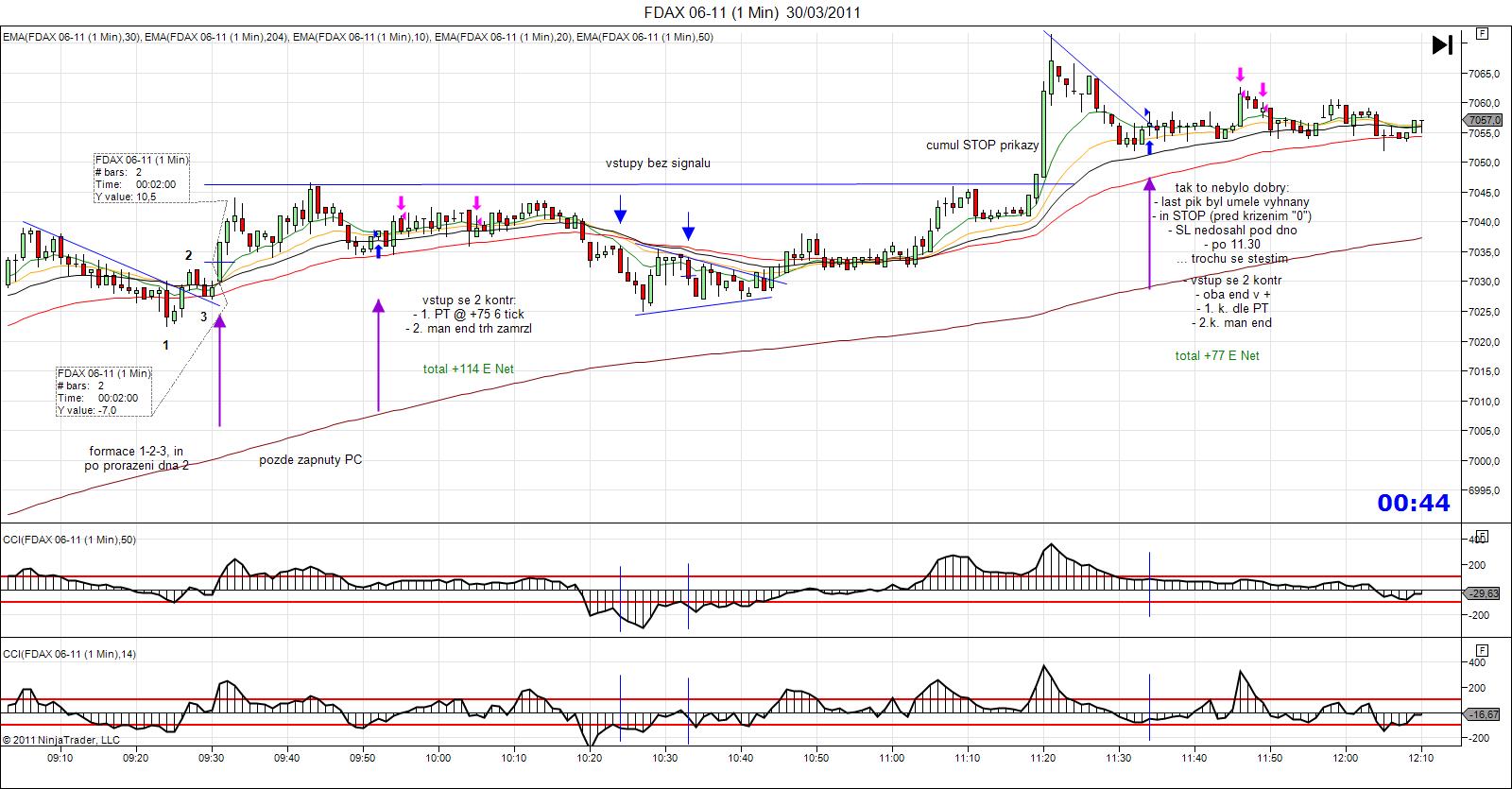This screenshot has width=1512, height=789.
Task: Click the '- 1. k. dle PT' line
Action: pos(1232,309)
